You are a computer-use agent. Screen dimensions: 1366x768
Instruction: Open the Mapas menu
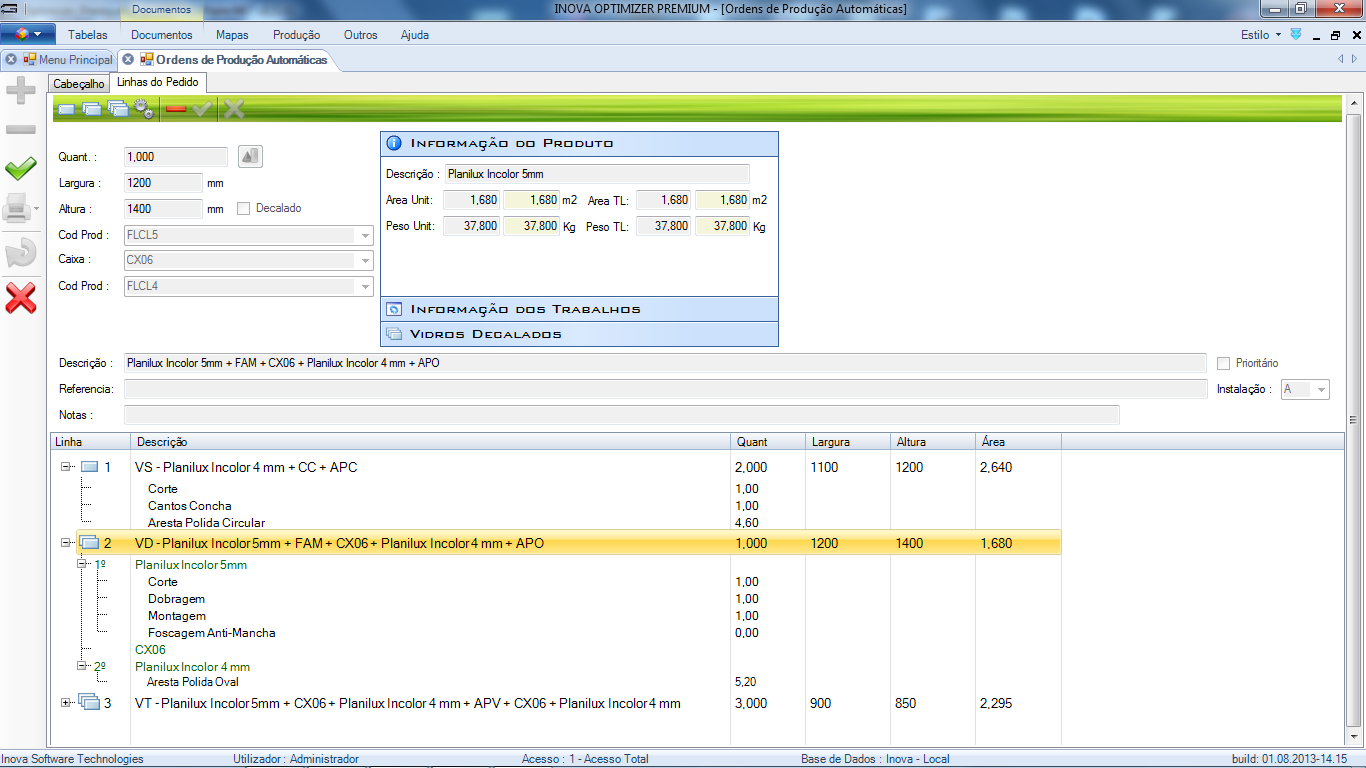tap(232, 35)
